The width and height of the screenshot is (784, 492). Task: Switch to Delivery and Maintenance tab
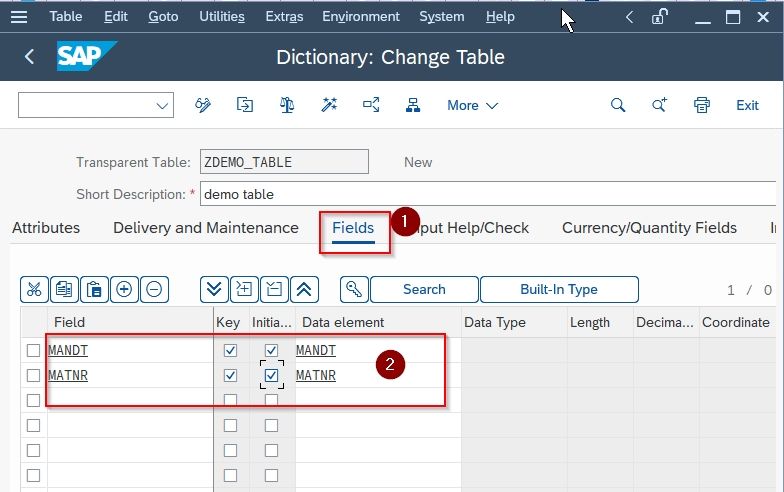(206, 228)
